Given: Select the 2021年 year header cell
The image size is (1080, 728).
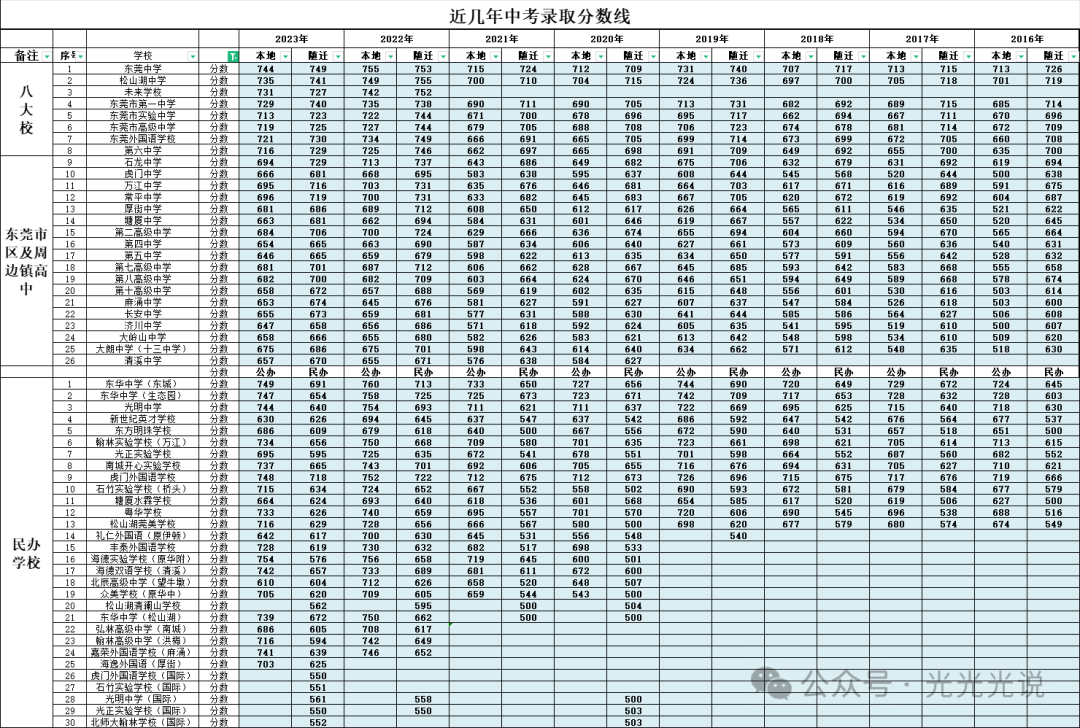Looking at the screenshot, I should (501, 39).
